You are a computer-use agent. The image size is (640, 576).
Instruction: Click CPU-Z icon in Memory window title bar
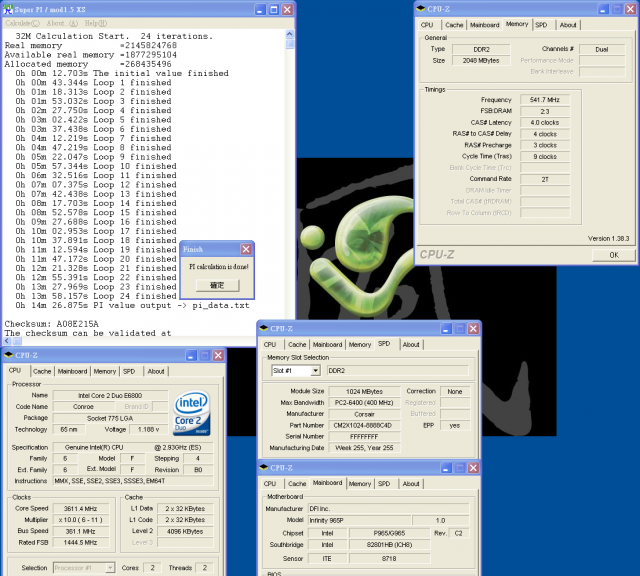point(420,9)
